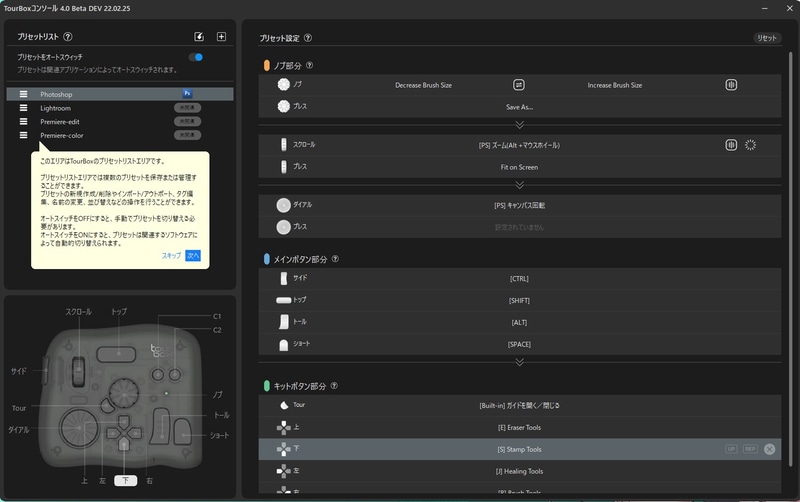Select the Lightroom preset
Screen dimensions: 800x502
coord(120,108)
